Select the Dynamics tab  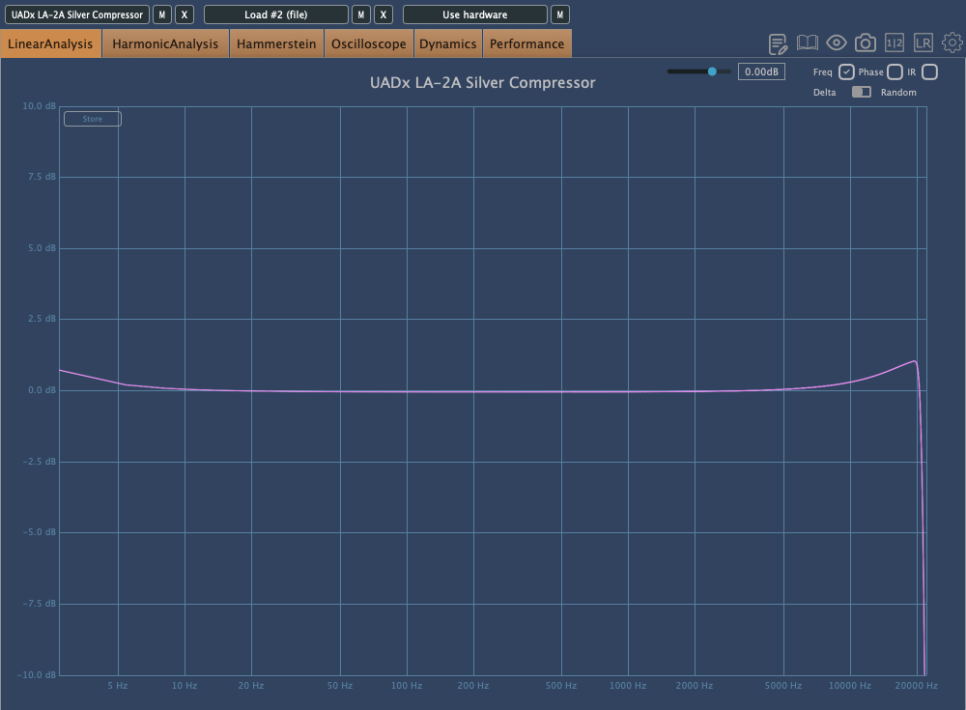point(448,44)
